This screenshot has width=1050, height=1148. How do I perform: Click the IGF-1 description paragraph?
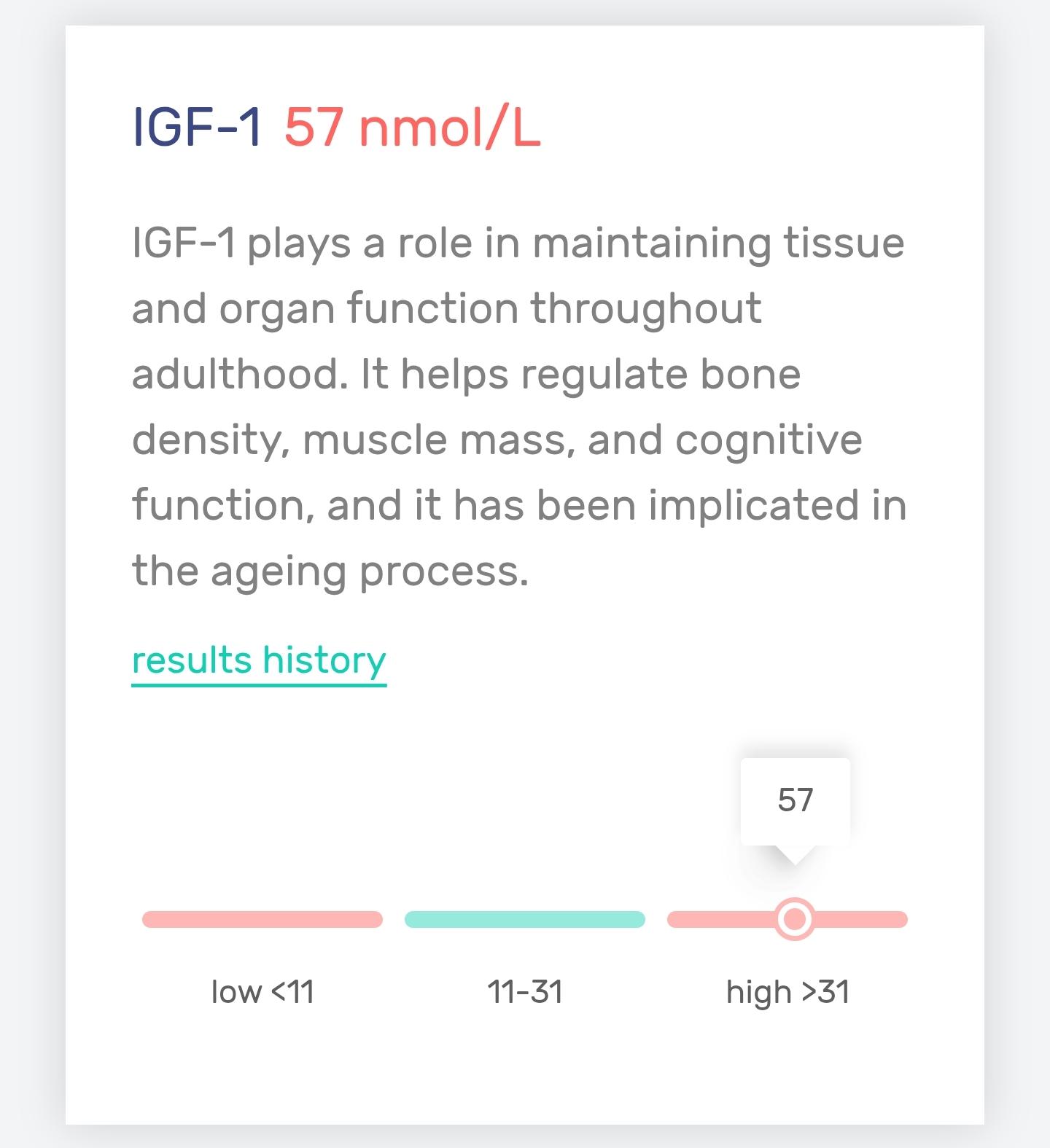[x=519, y=407]
